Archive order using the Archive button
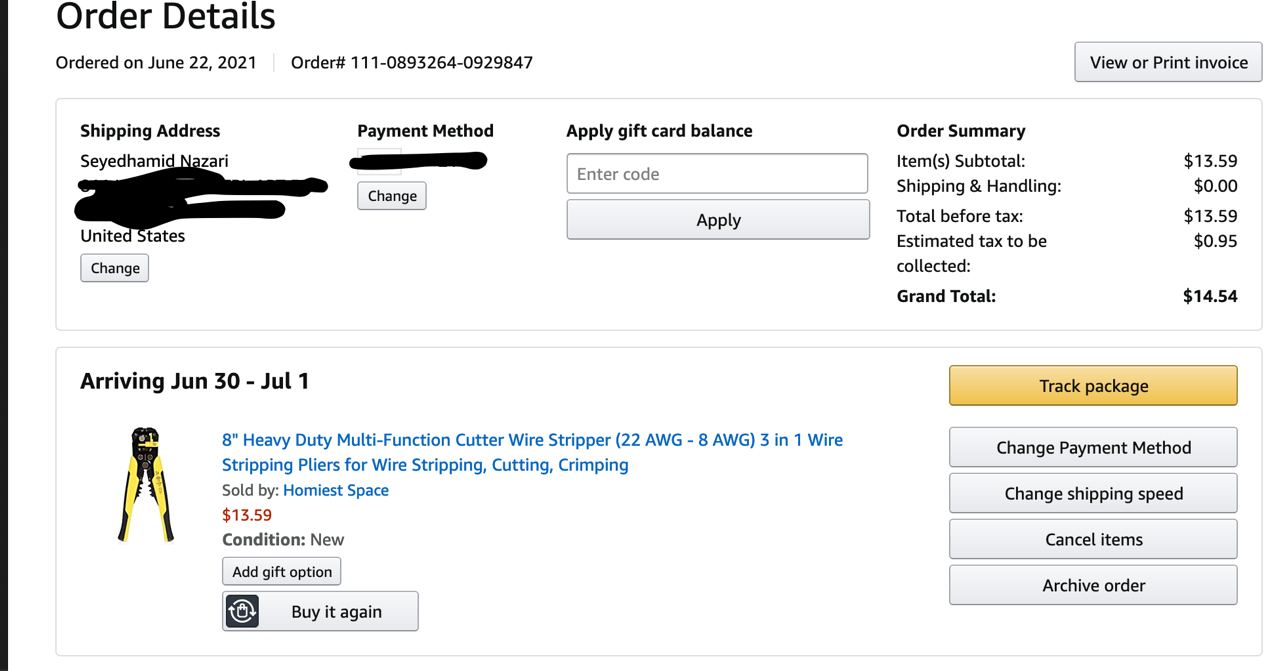The image size is (1280, 671). 1093,585
